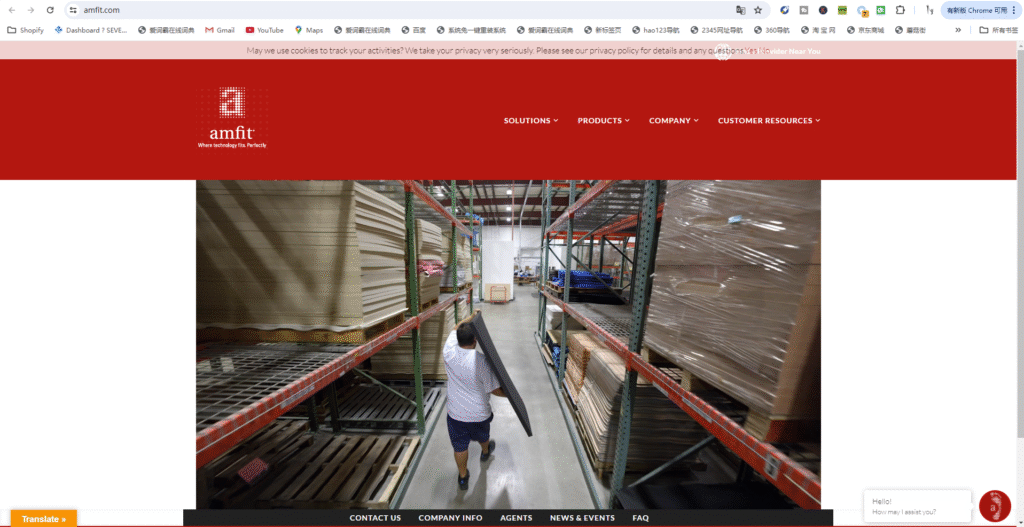The width and height of the screenshot is (1024, 527).
Task: Open the Gmail bookmark
Action: point(219,30)
